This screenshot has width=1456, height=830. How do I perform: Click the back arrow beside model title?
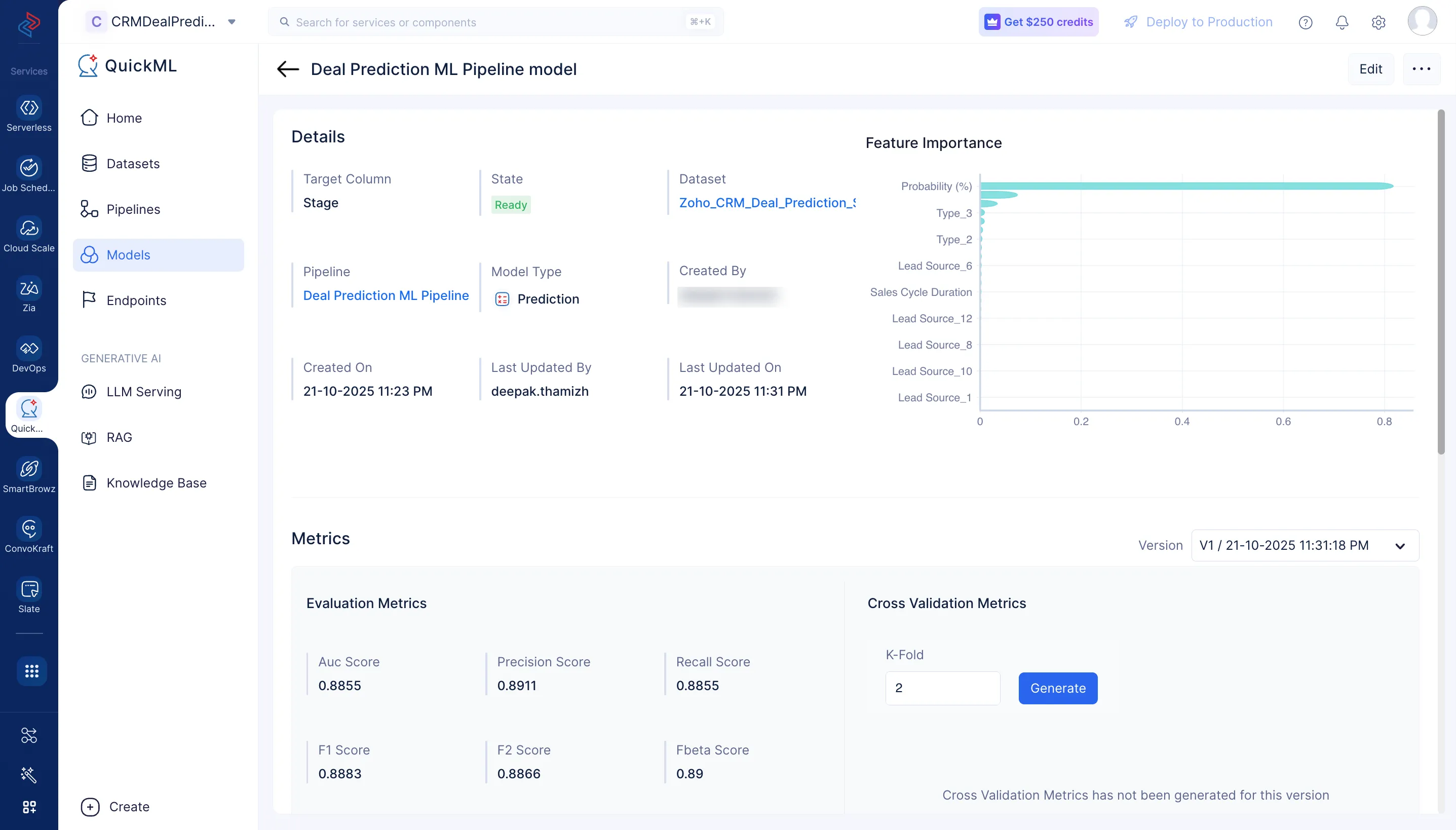(288, 69)
